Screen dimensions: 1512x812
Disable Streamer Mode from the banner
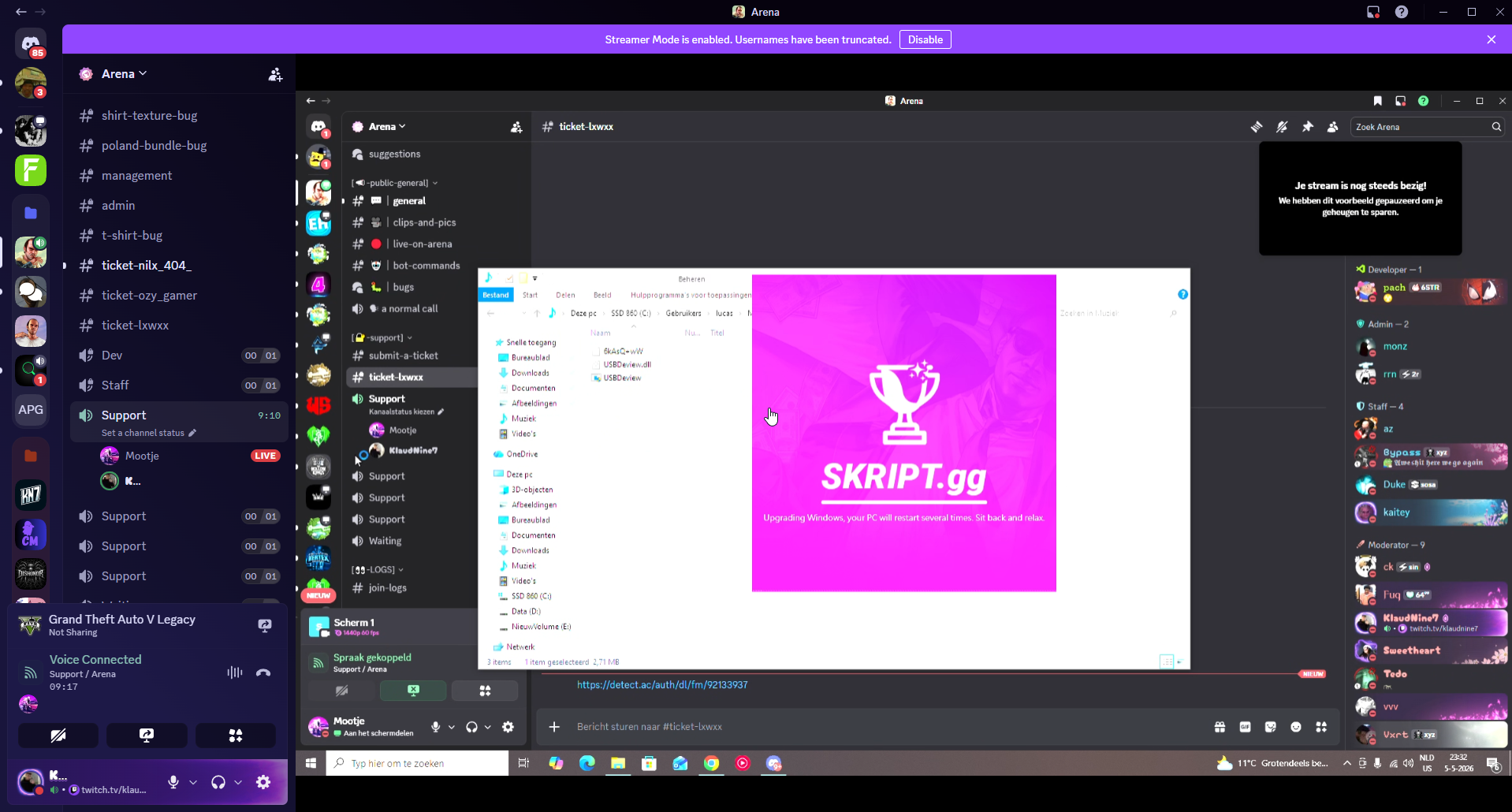(925, 39)
